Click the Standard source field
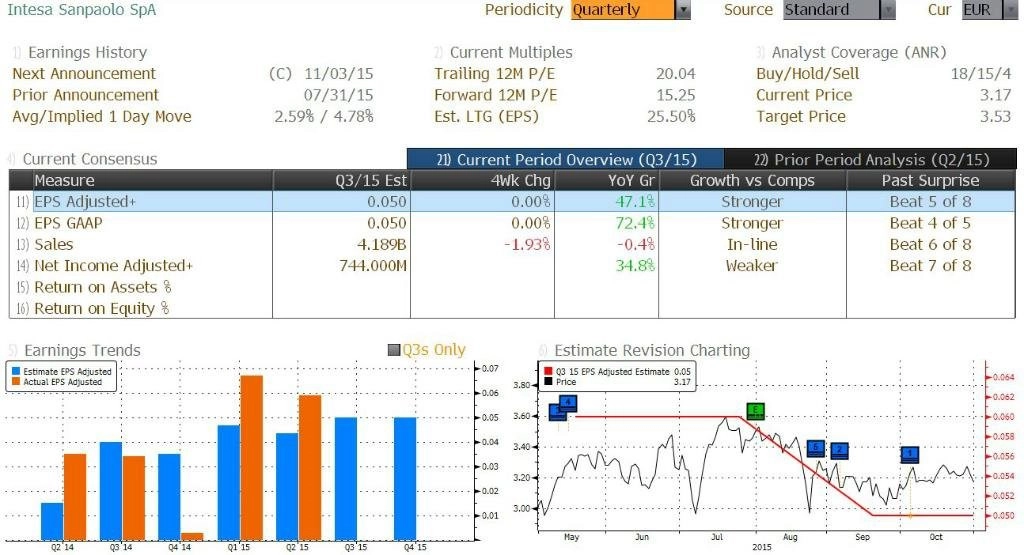Screen dimensions: 1024x555 click(x=831, y=10)
